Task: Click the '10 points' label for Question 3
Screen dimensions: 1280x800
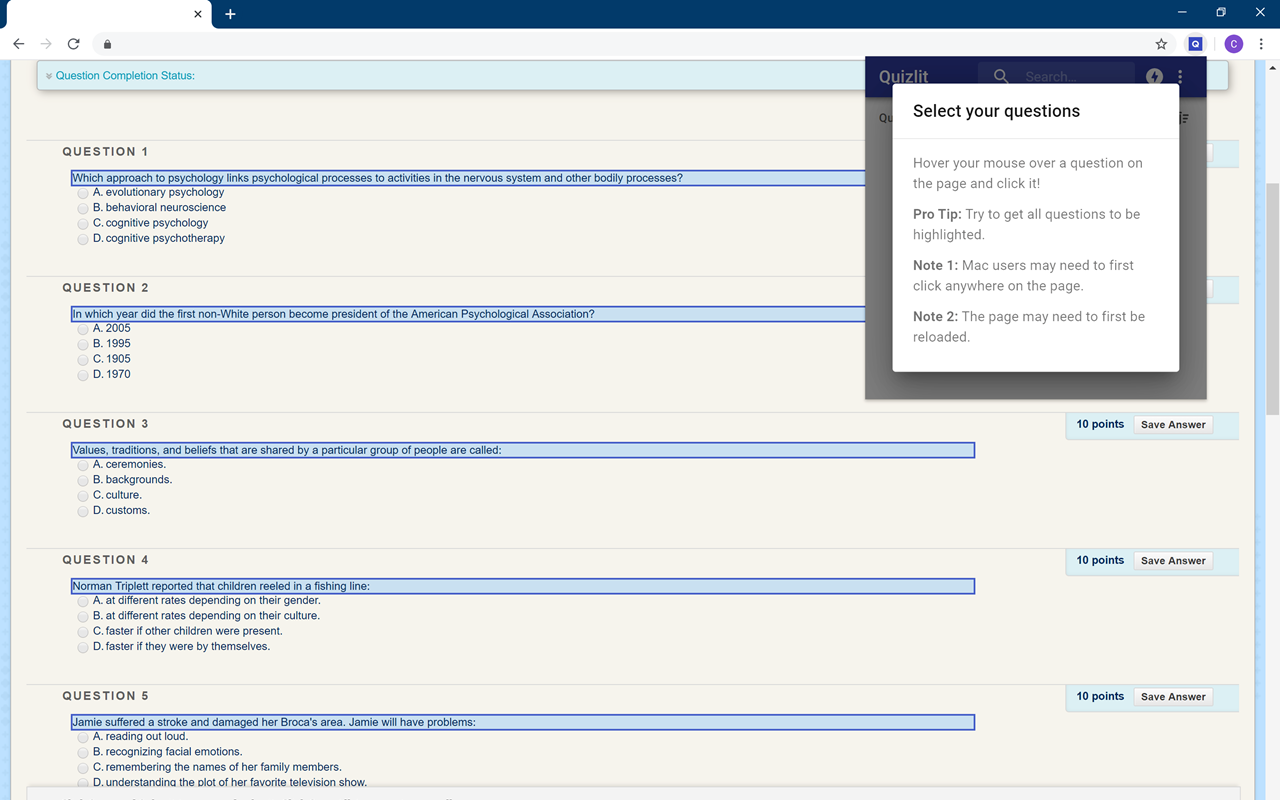Action: 1100,424
